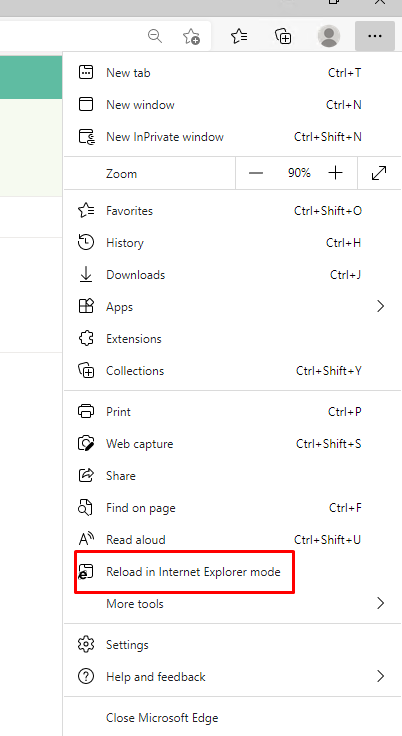This screenshot has height=736, width=402.
Task: Select New tab menu entry
Action: coord(232,73)
